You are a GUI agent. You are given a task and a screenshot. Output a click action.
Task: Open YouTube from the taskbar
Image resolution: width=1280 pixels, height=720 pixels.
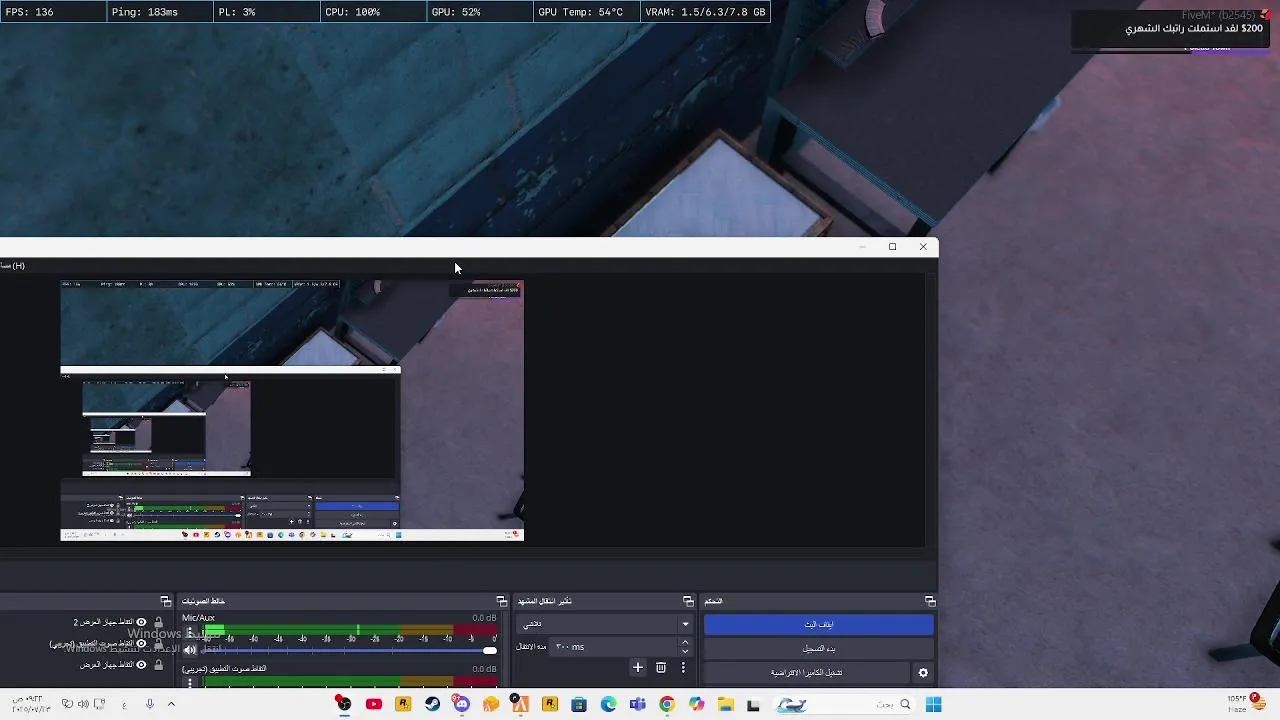pyautogui.click(x=373, y=704)
